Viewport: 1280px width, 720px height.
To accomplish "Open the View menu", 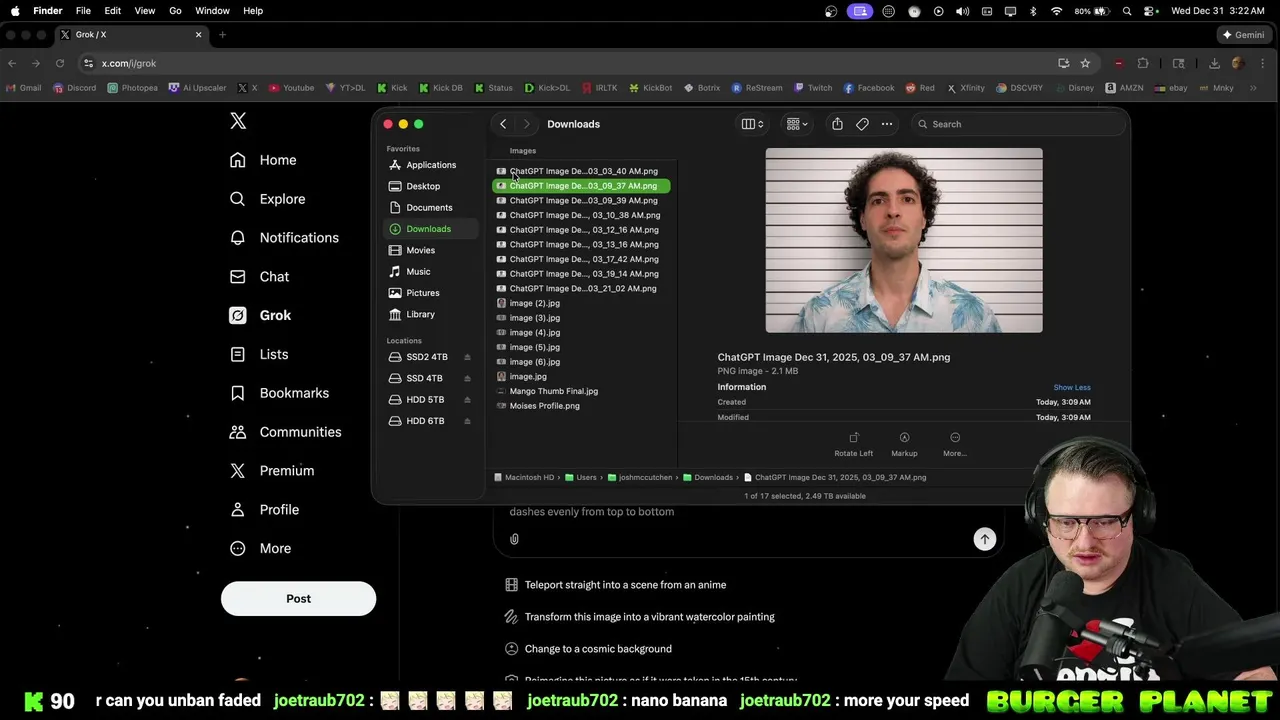I will [x=145, y=11].
